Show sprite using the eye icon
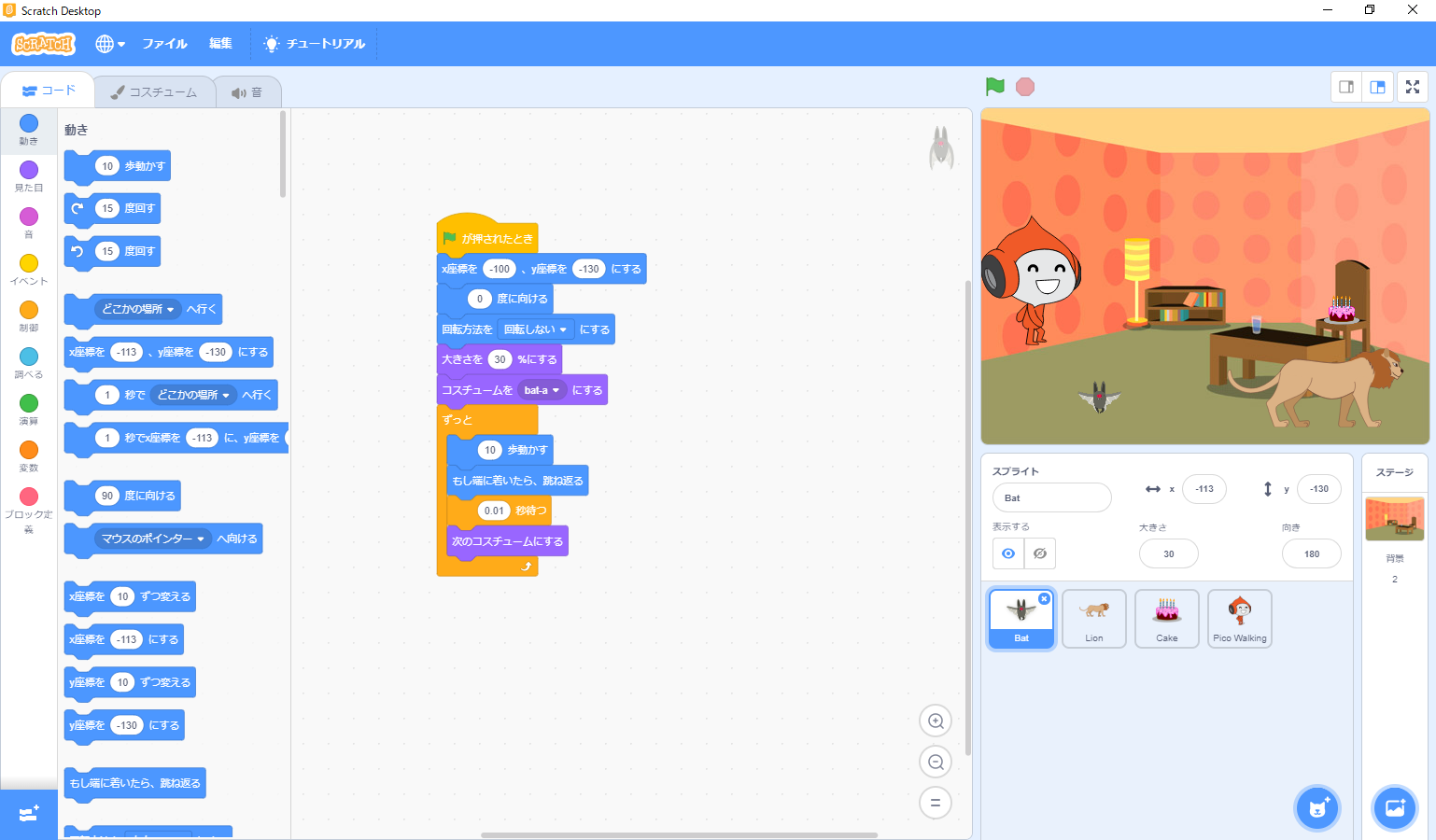 pyautogui.click(x=1008, y=553)
